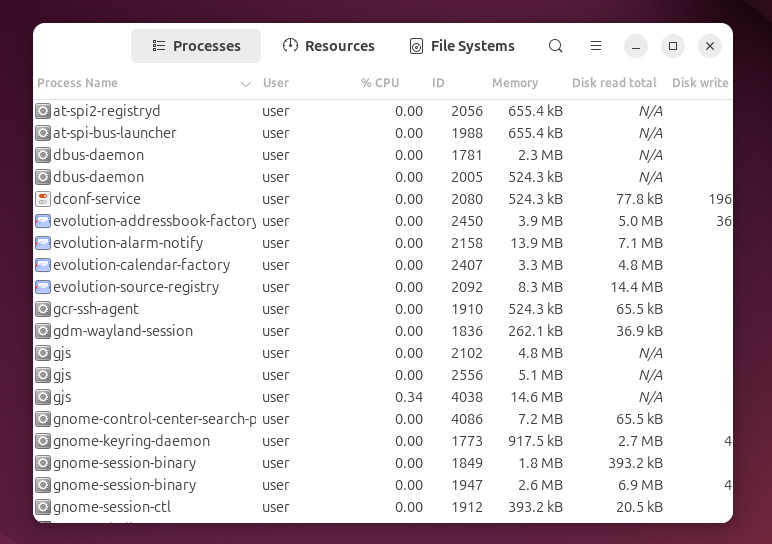This screenshot has width=772, height=544.
Task: Click the evolution-calendar-factory mail icon
Action: (x=43, y=265)
